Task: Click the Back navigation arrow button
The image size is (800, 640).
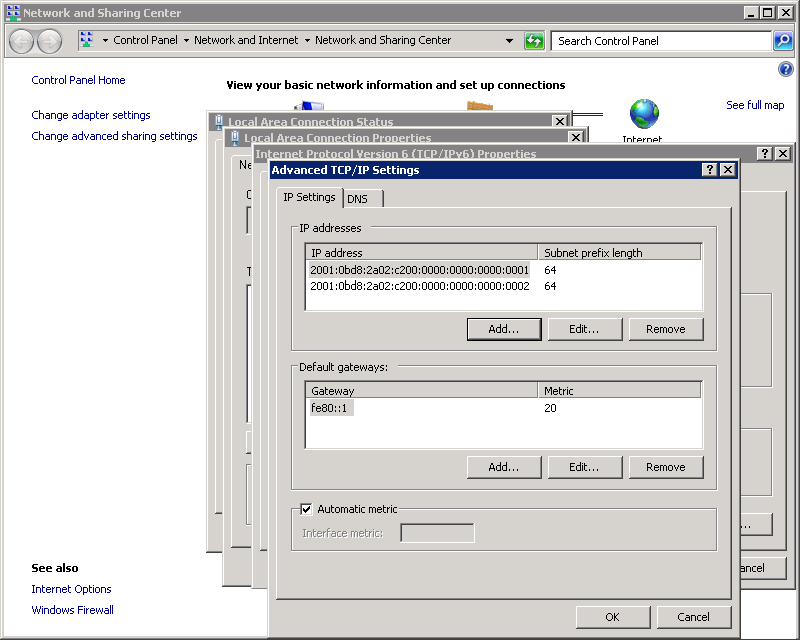Action: pyautogui.click(x=22, y=41)
